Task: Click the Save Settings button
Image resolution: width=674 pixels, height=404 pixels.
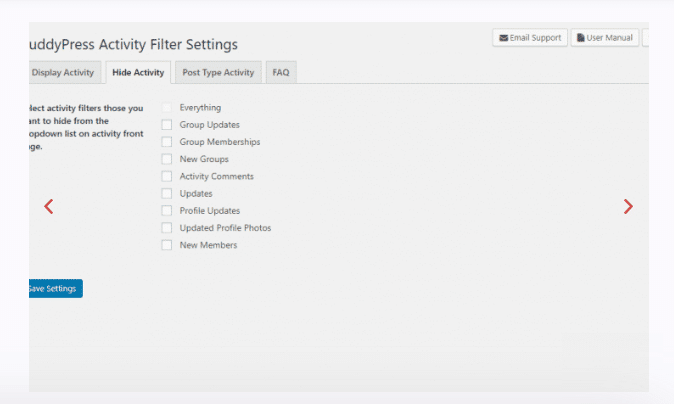Action: pyautogui.click(x=55, y=288)
